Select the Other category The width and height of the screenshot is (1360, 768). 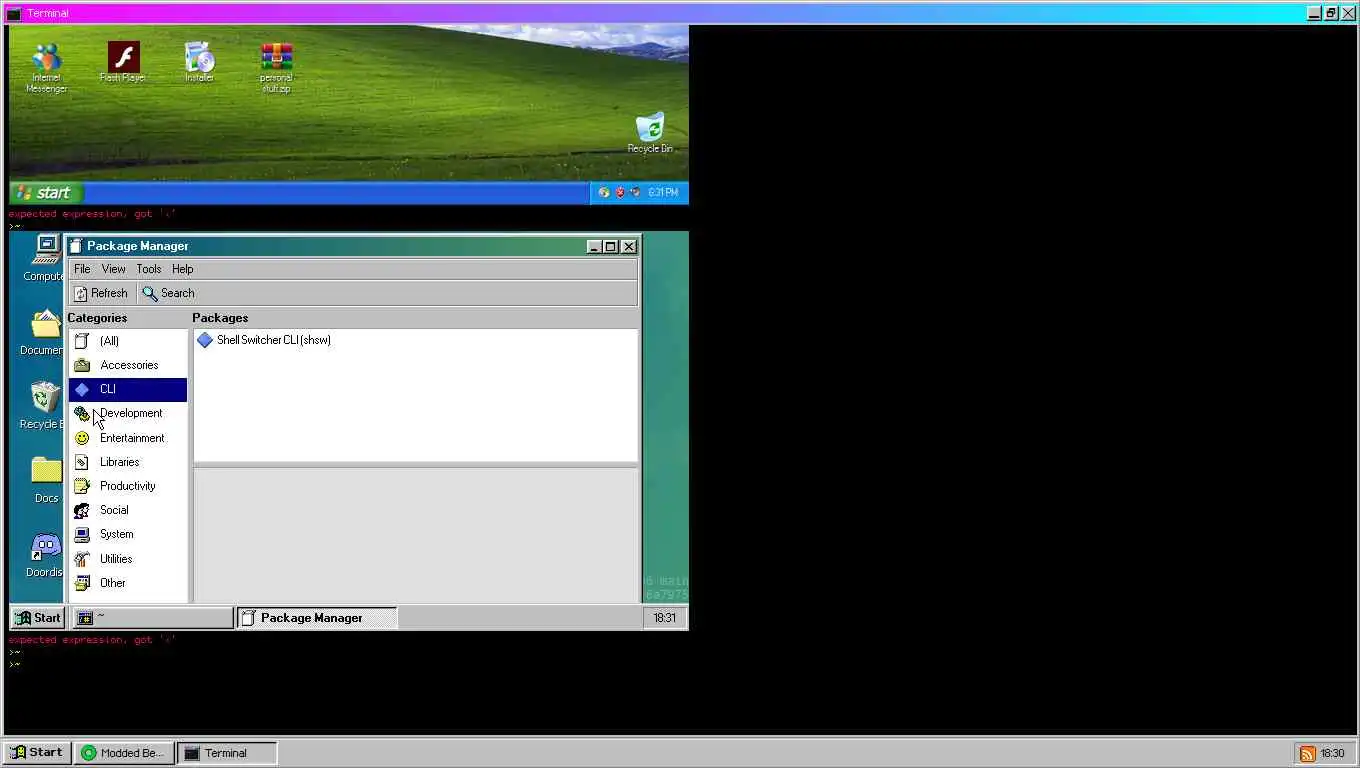coord(128,583)
